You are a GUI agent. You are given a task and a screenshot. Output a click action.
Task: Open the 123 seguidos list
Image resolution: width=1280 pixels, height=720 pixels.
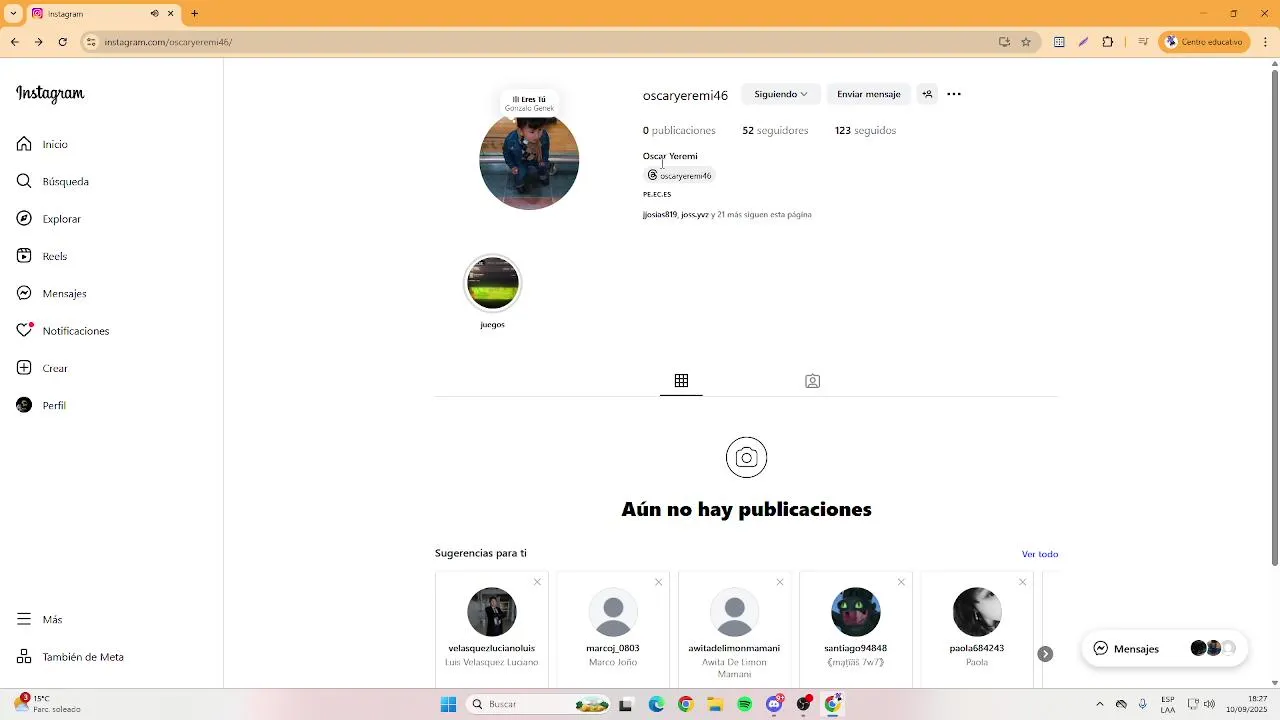point(865,131)
